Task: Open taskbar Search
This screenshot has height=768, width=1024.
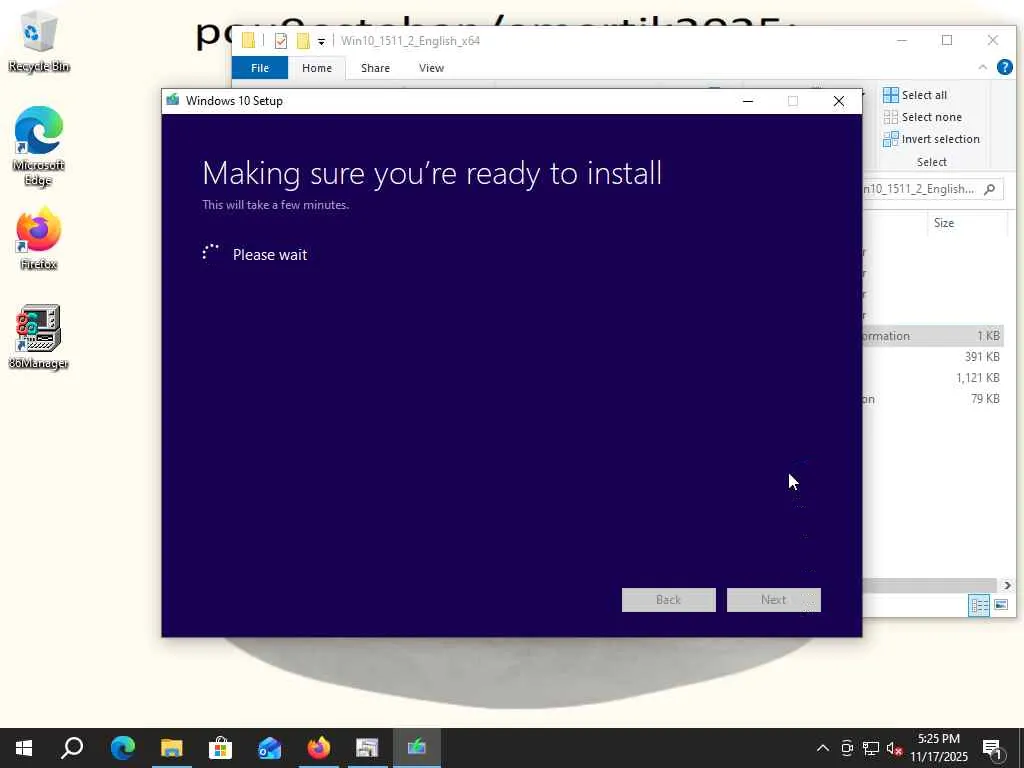Action: click(72, 748)
